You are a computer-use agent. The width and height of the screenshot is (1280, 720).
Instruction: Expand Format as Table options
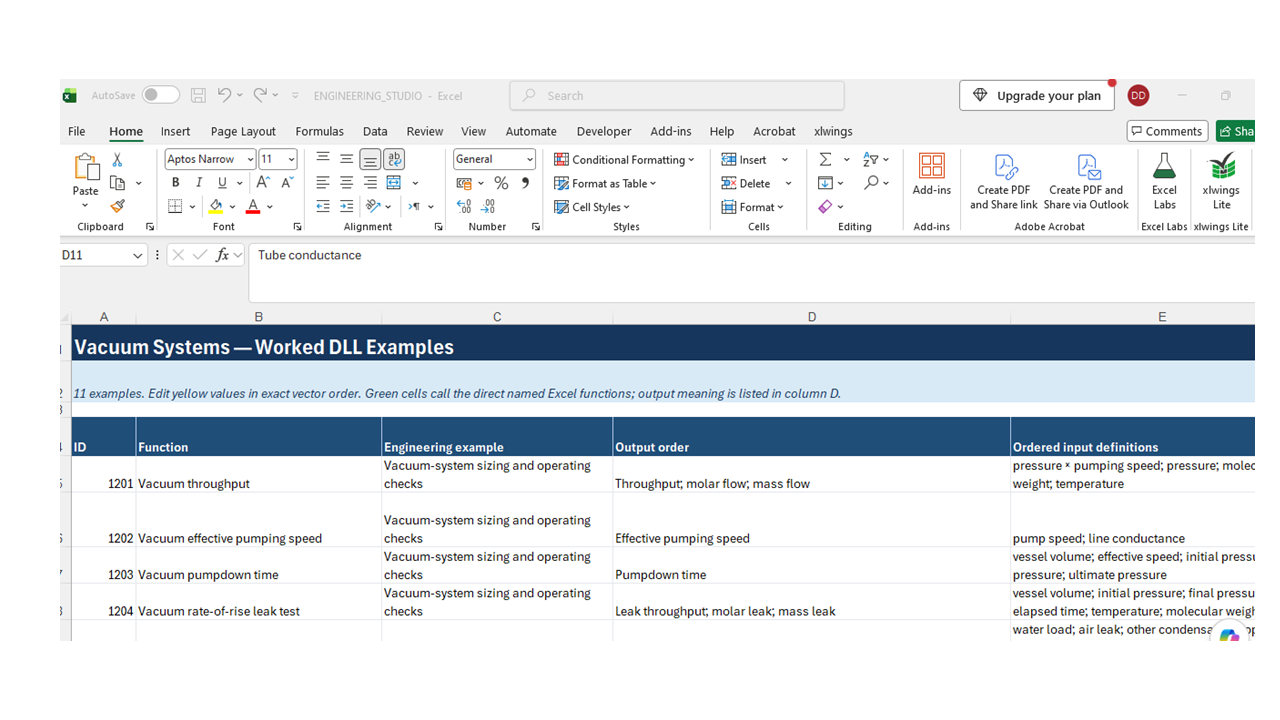[x=605, y=183]
